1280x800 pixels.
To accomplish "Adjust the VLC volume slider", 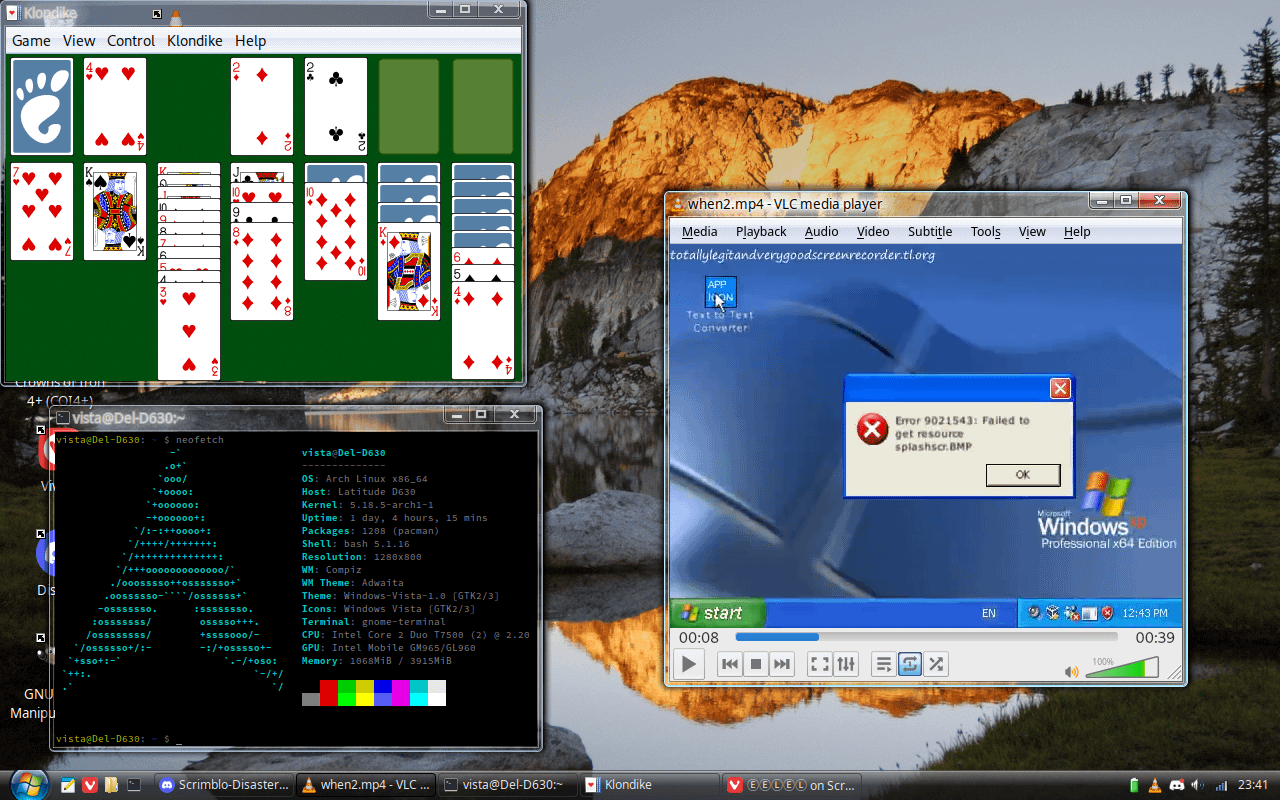I will click(x=1122, y=667).
